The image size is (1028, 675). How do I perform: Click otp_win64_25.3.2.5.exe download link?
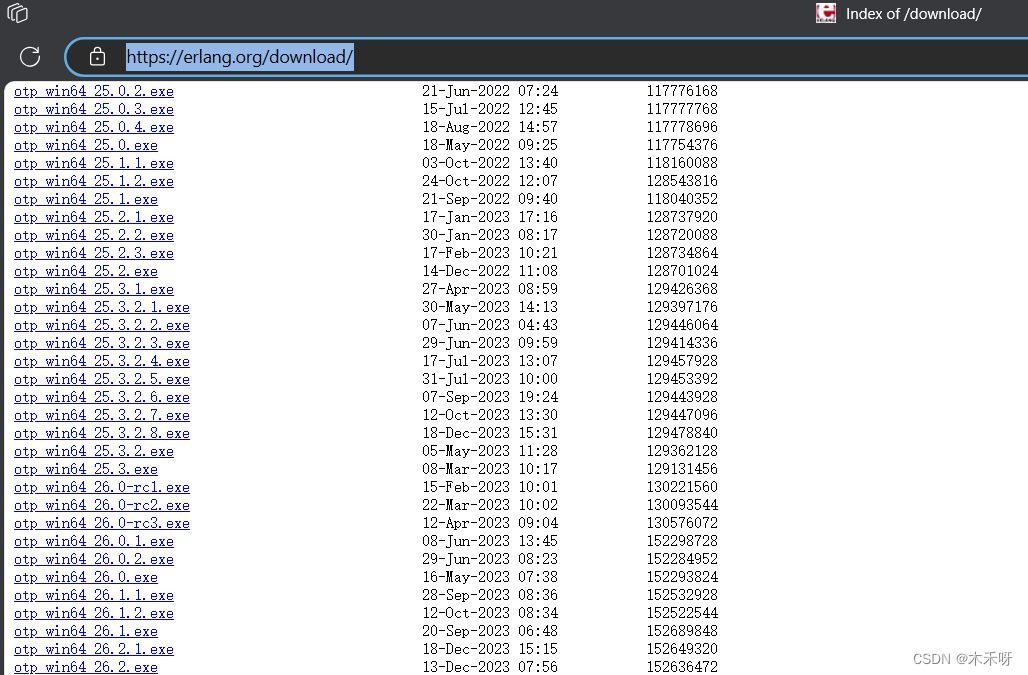102,379
